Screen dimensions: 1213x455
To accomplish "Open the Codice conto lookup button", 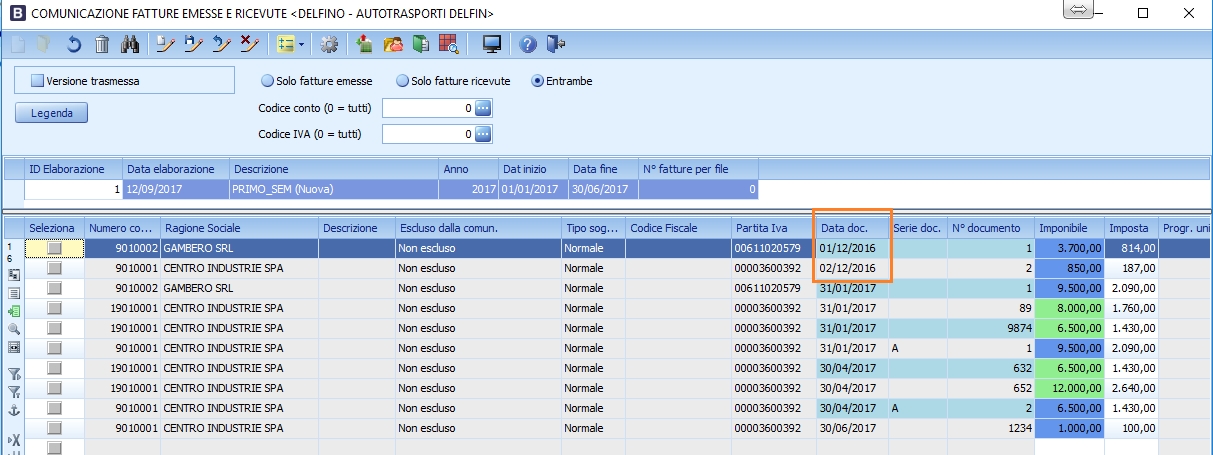I will (483, 108).
